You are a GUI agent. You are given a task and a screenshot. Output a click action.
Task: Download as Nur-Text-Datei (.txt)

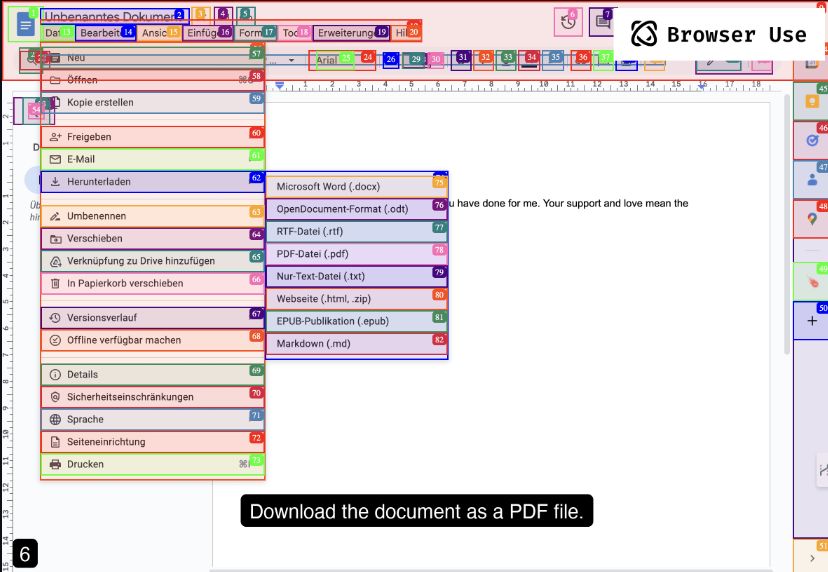click(356, 276)
